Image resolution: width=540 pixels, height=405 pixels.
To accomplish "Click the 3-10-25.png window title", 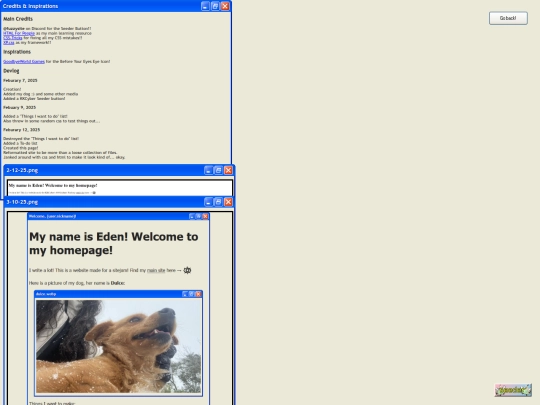I will point(22,202).
